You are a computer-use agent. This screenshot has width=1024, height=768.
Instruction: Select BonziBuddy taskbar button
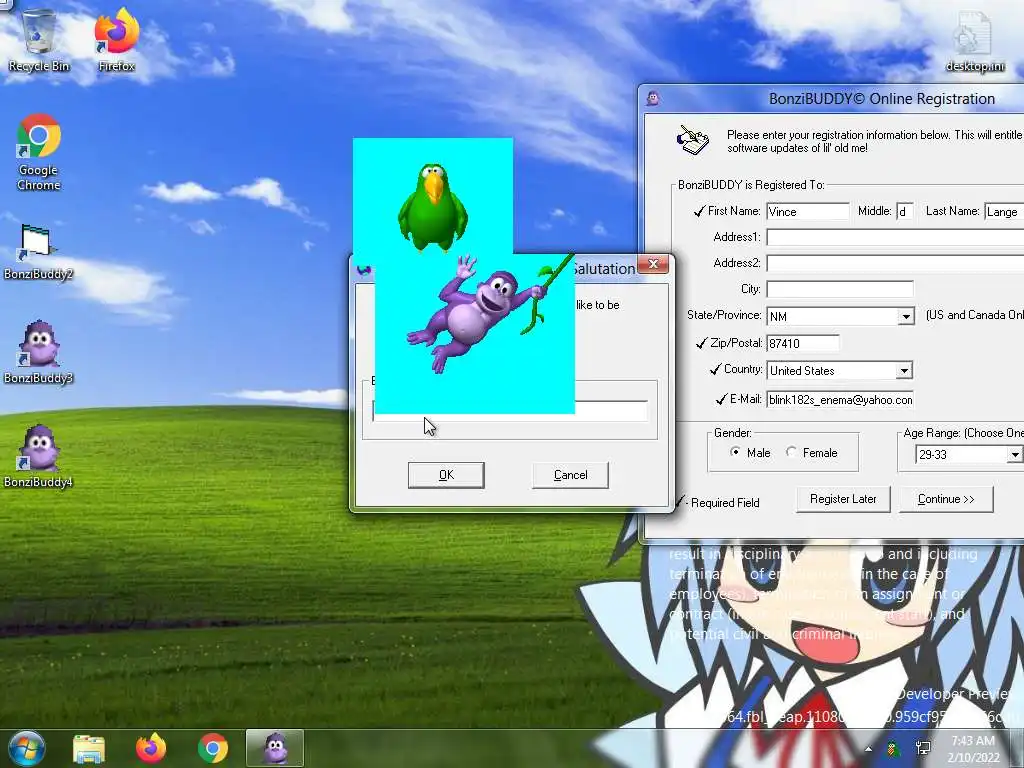point(275,748)
